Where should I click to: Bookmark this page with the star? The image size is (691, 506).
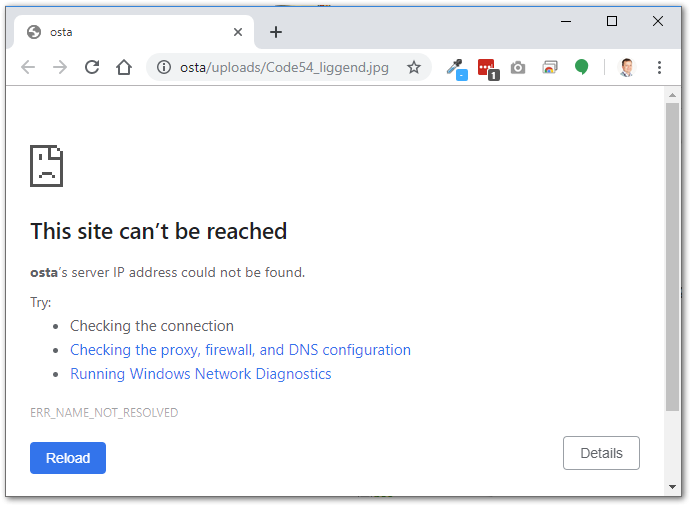(413, 67)
